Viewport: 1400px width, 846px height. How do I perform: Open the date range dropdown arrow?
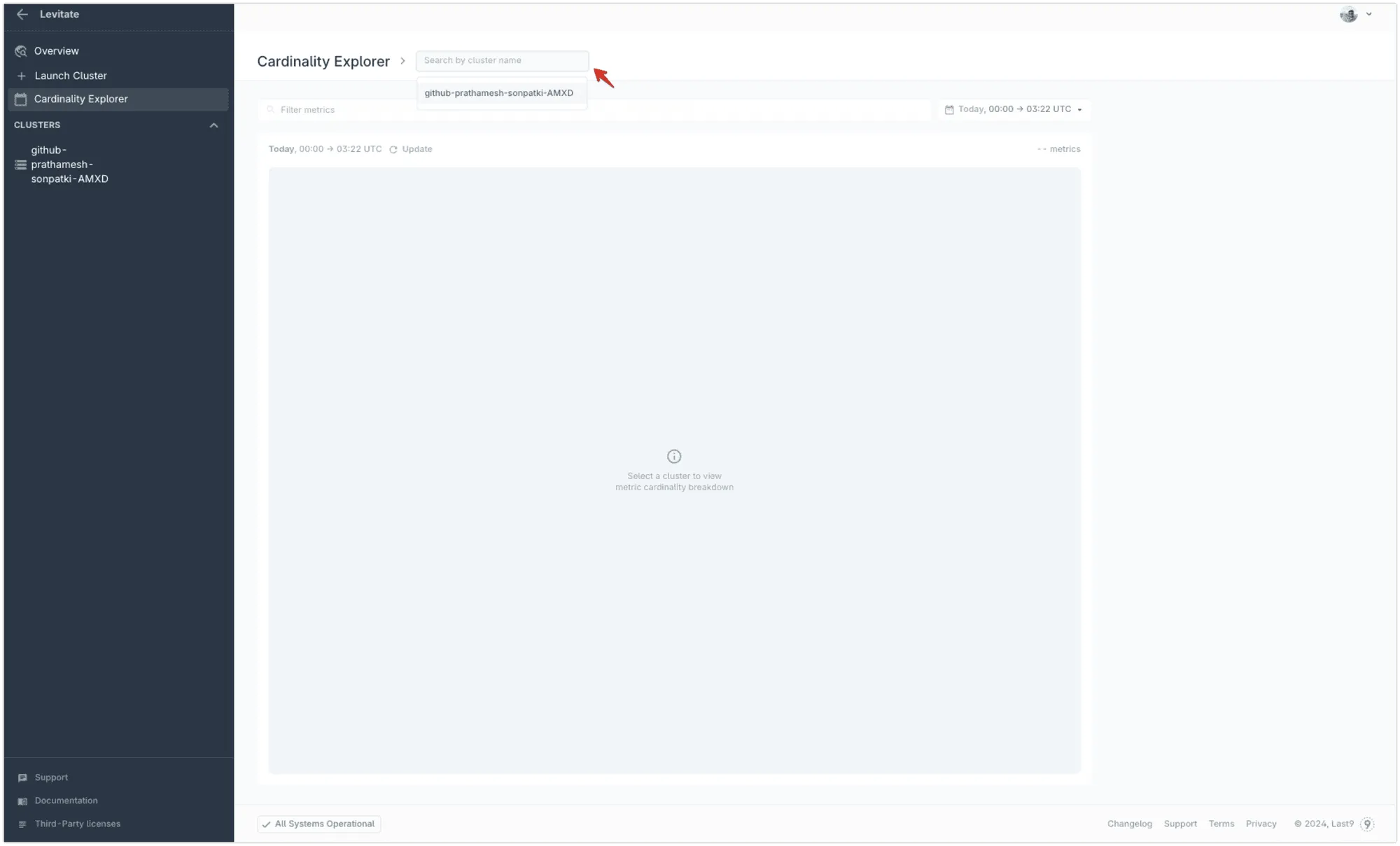point(1079,110)
